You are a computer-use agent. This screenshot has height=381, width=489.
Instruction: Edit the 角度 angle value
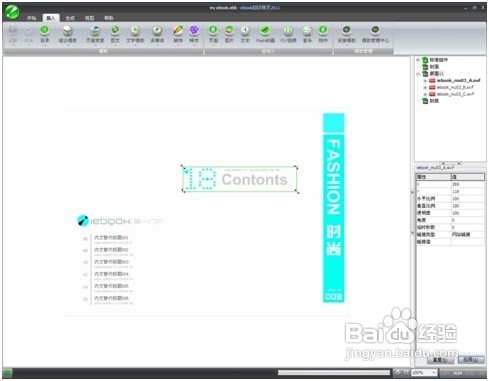(x=467, y=220)
